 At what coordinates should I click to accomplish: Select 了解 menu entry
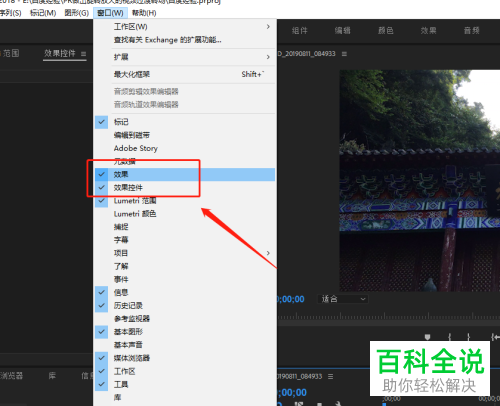(x=185, y=266)
